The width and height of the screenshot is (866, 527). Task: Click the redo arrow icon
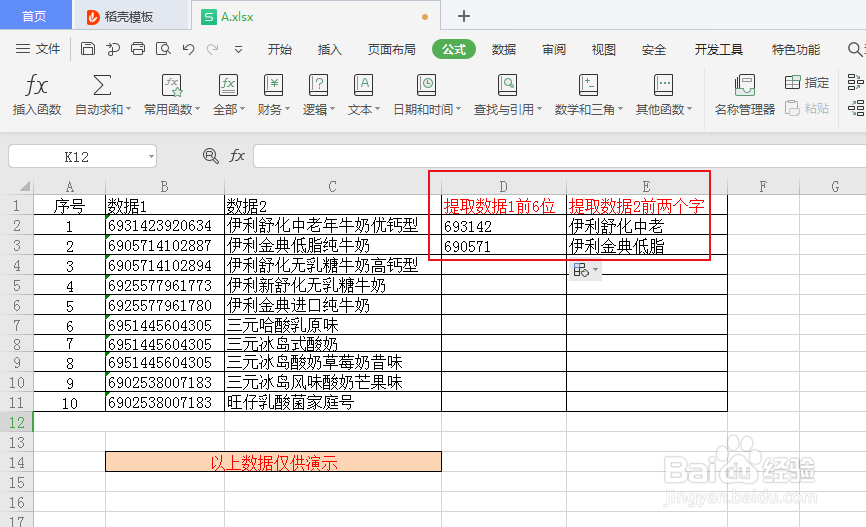(212, 49)
